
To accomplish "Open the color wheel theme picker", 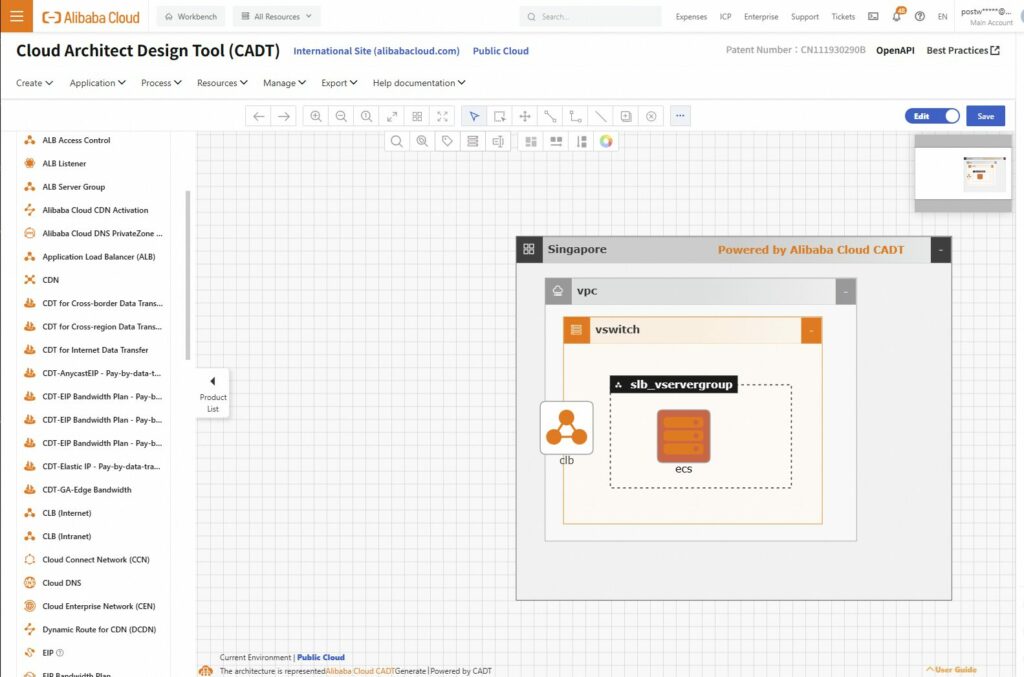I will point(606,142).
